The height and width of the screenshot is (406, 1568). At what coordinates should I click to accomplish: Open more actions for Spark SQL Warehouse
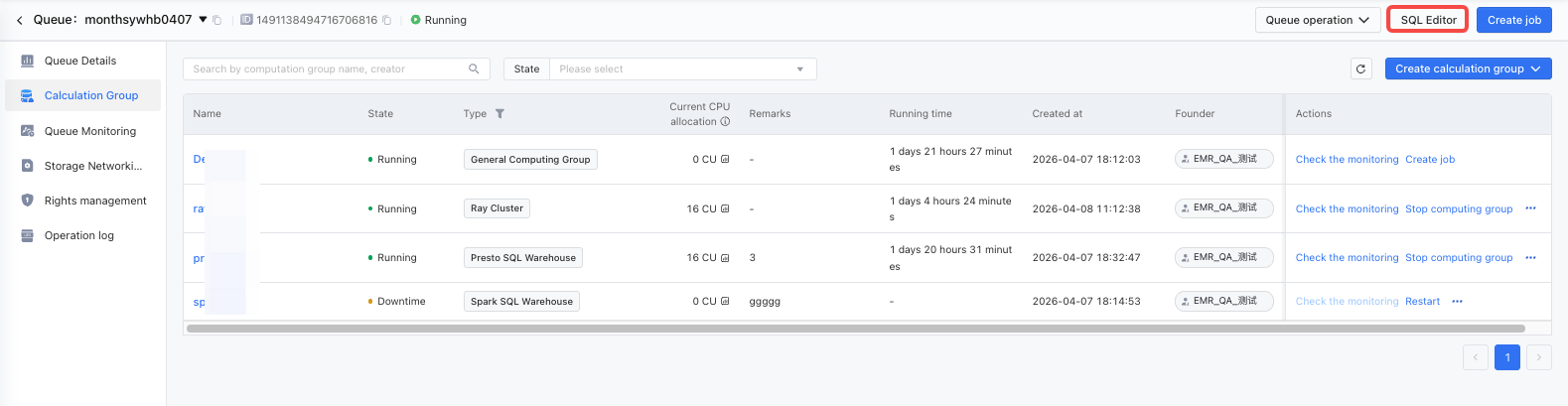coord(1457,301)
